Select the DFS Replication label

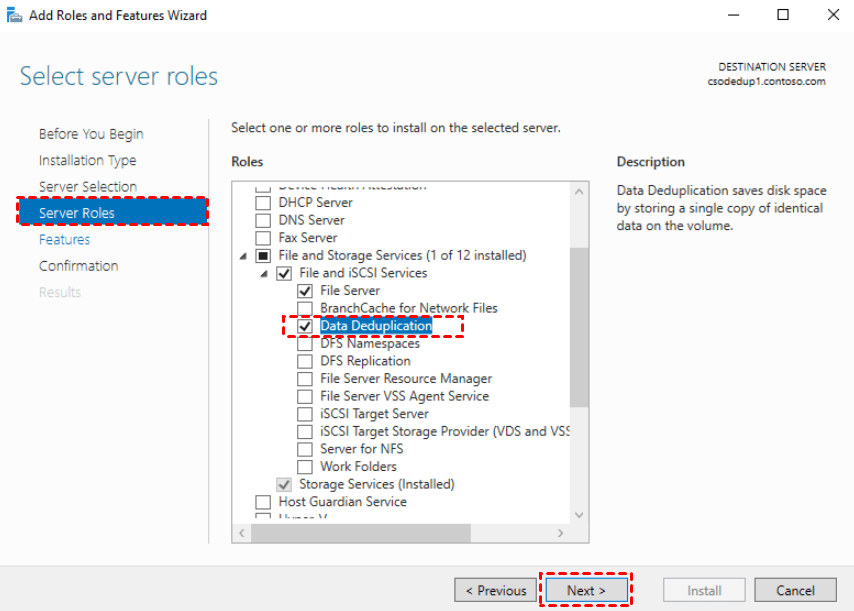tap(365, 361)
